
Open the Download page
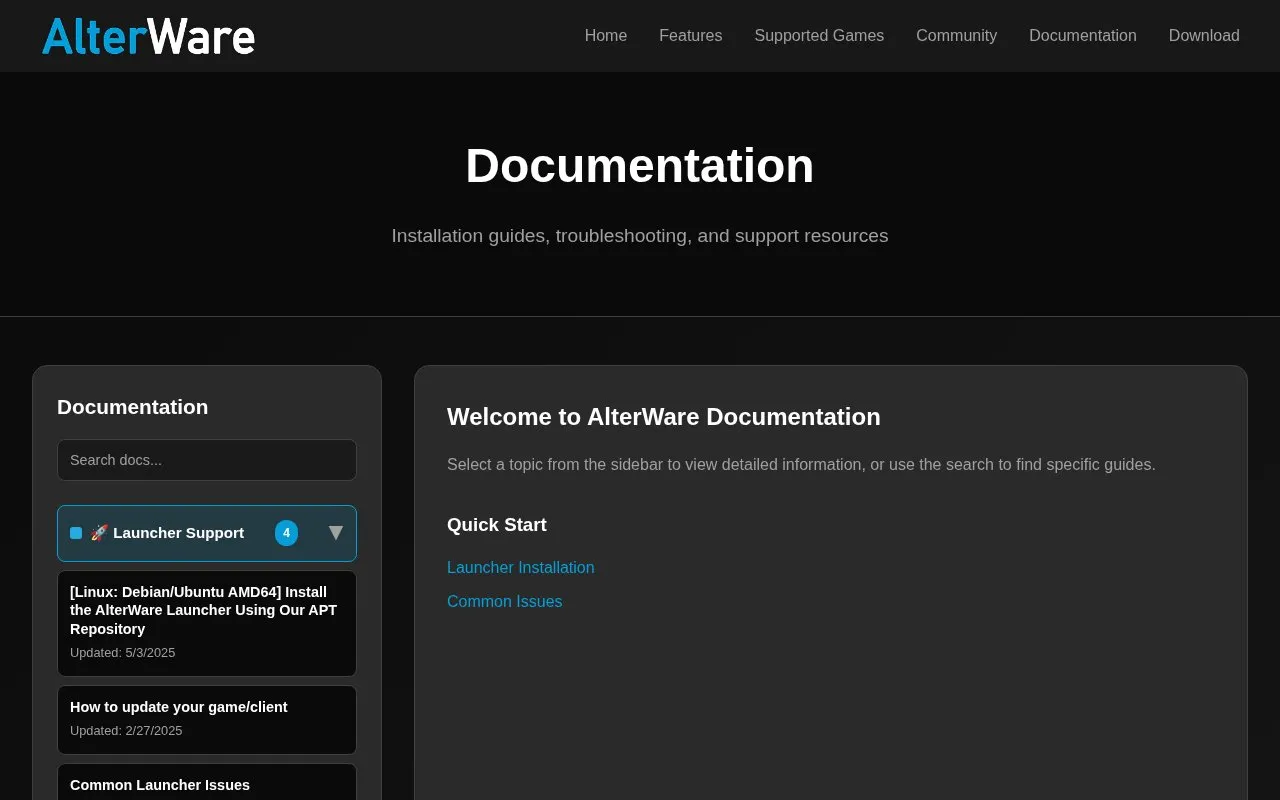pos(1204,36)
